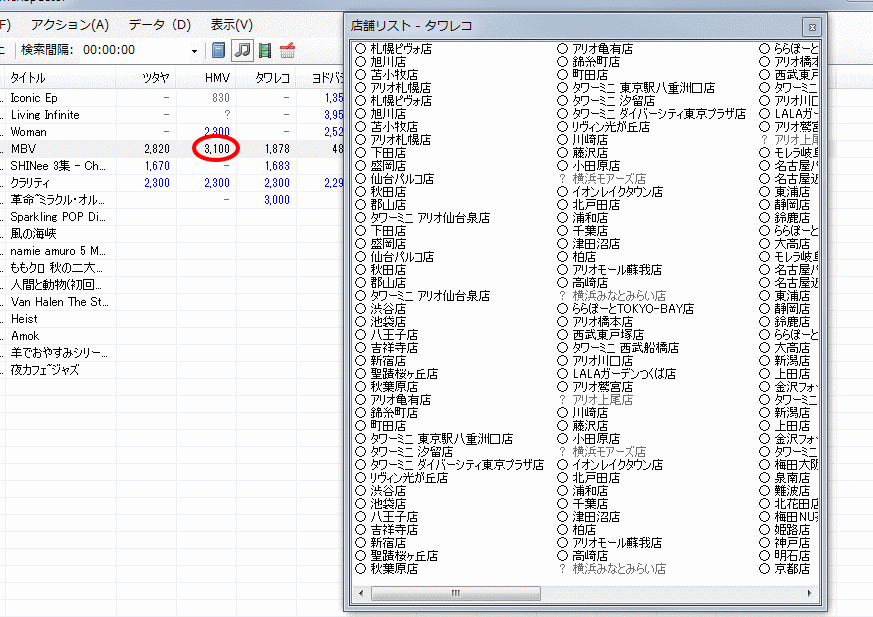Select the 羊でおやすみシリー... title row
This screenshot has height=617, width=873.
pyautogui.click(x=59, y=353)
